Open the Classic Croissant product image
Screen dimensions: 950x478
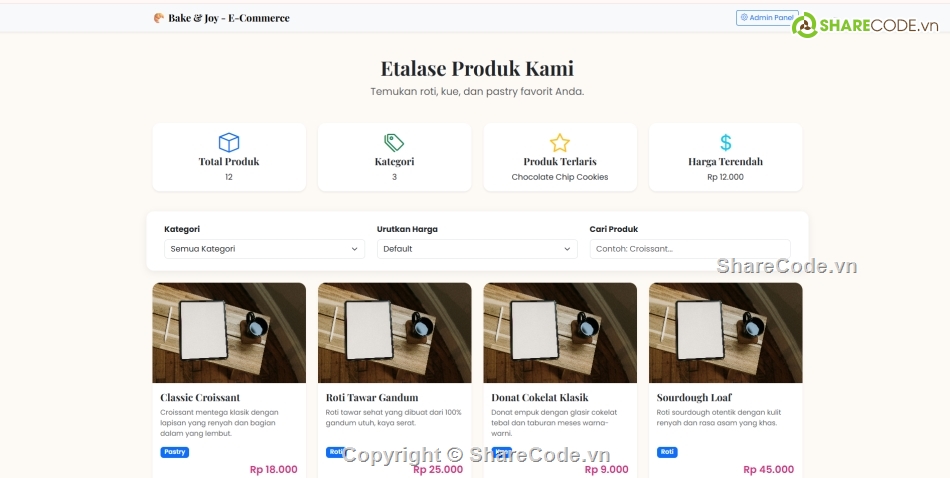pos(229,333)
